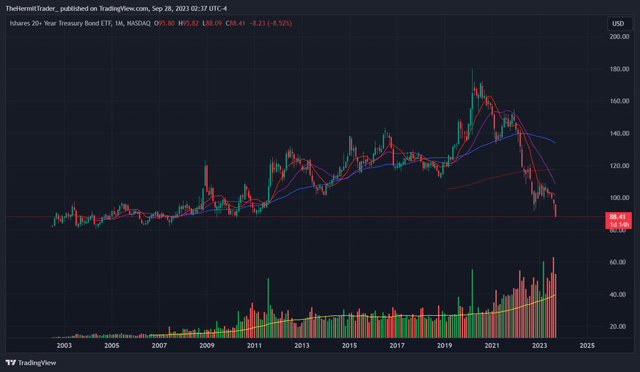Click the TheHermitTrader_ author name
This screenshot has width=640, height=372.
pyautogui.click(x=32, y=9)
